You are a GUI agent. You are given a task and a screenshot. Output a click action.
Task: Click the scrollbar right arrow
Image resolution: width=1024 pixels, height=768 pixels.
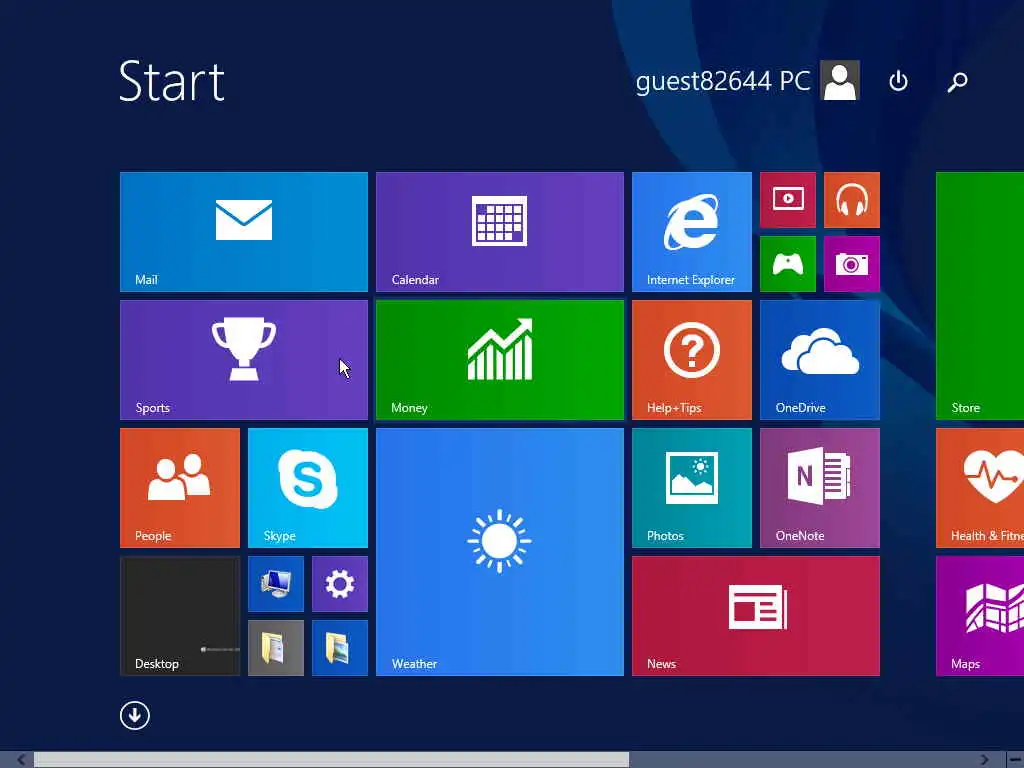click(x=985, y=760)
